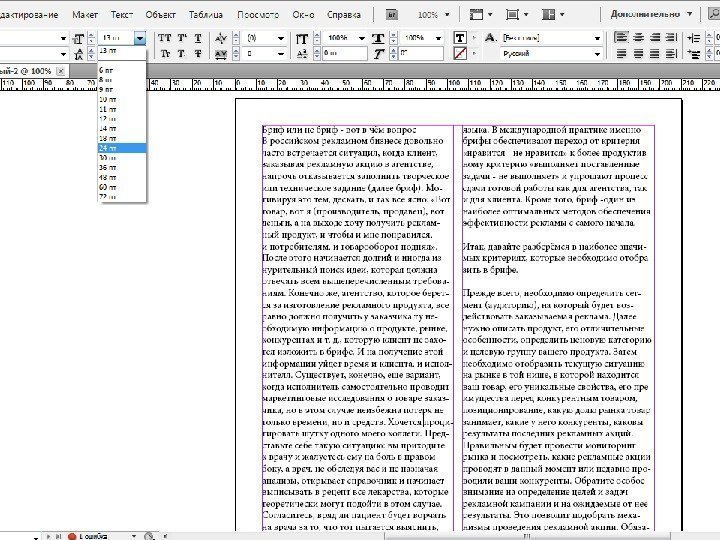Open the font family dropdown arrow
This screenshot has height=540, width=720.
point(63,39)
